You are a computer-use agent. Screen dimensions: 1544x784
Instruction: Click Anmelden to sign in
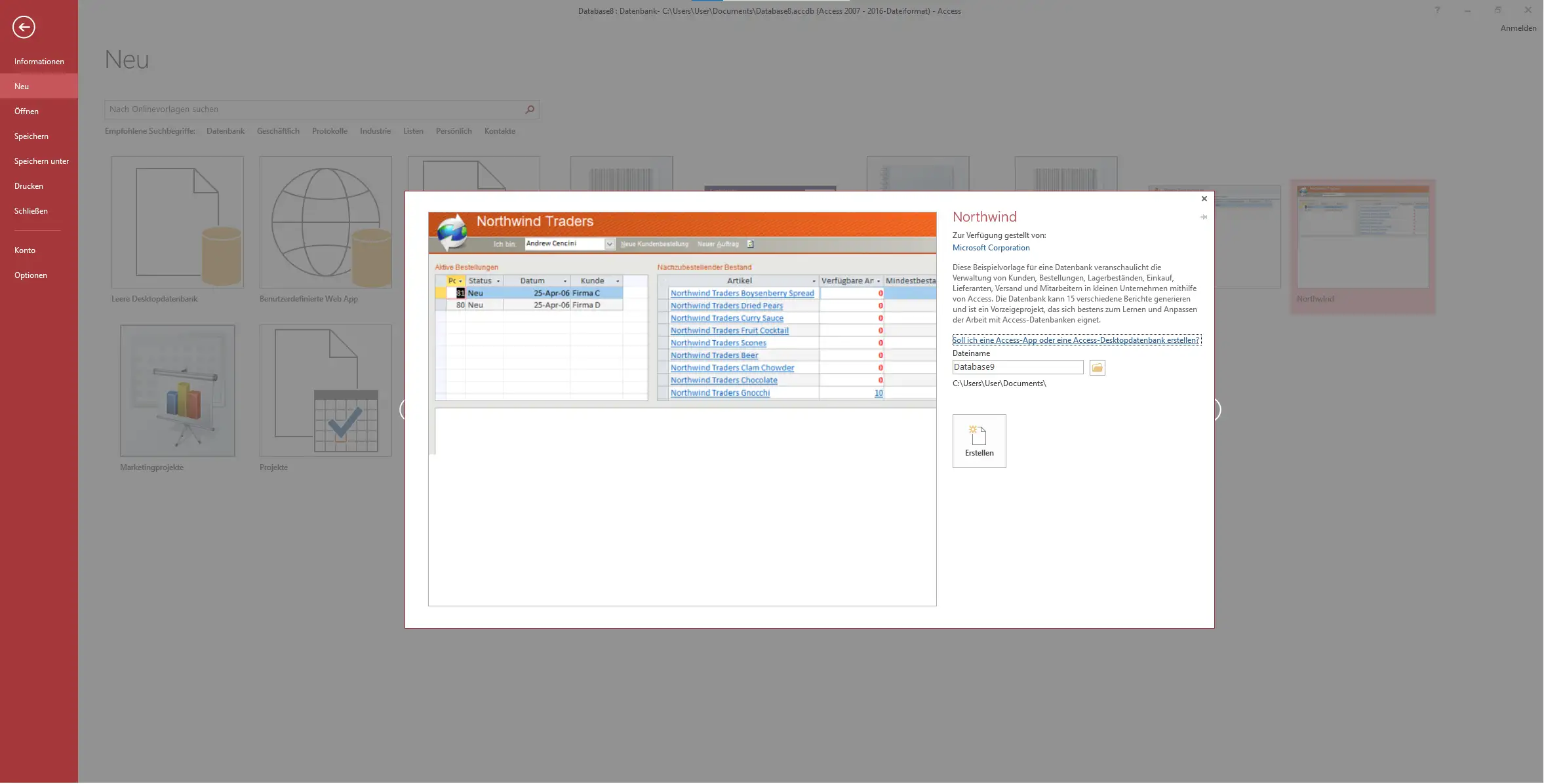point(1518,28)
